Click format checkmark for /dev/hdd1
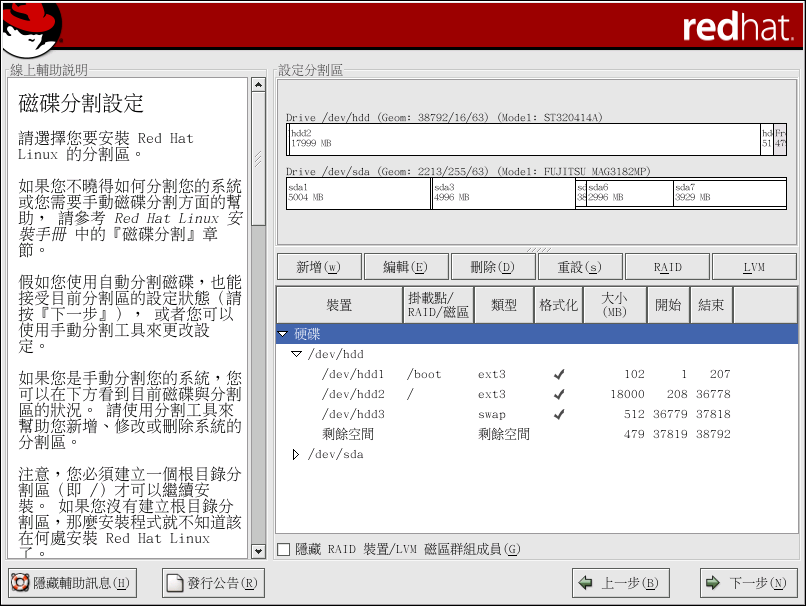 click(559, 375)
